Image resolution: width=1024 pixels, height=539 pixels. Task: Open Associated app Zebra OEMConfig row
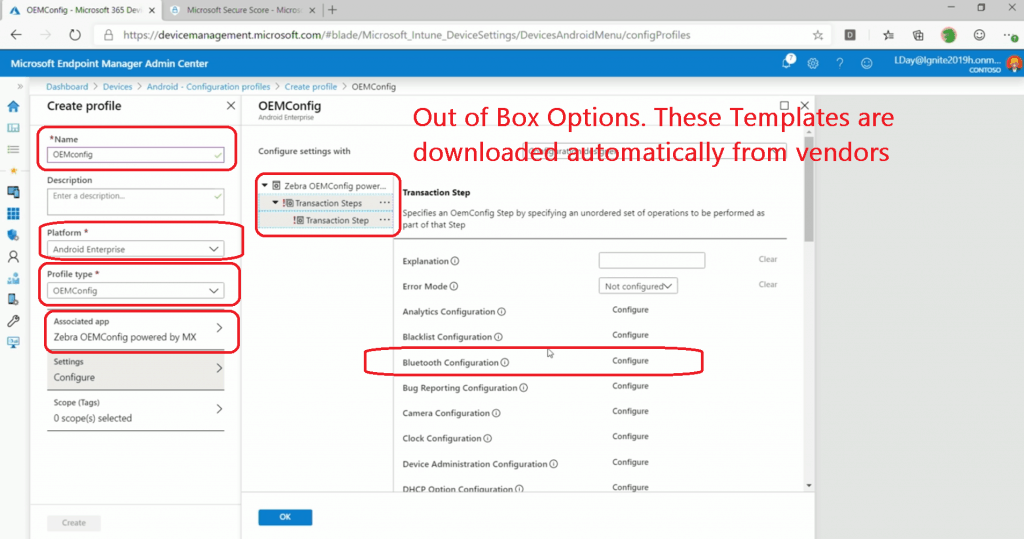[136, 330]
